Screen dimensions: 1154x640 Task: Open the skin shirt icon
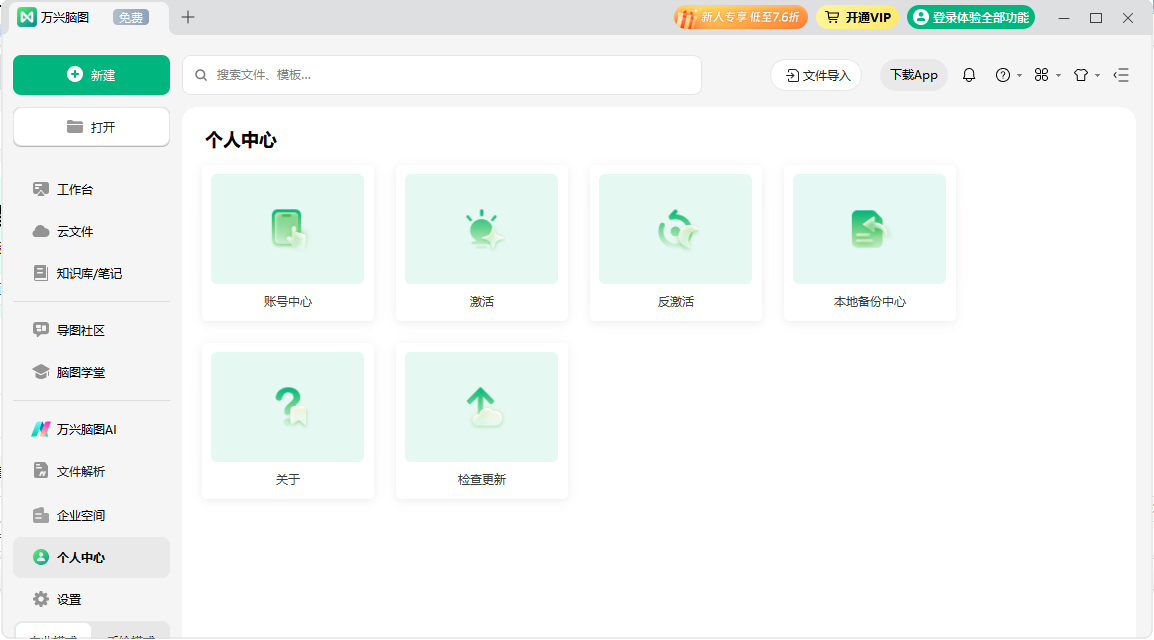click(1080, 75)
